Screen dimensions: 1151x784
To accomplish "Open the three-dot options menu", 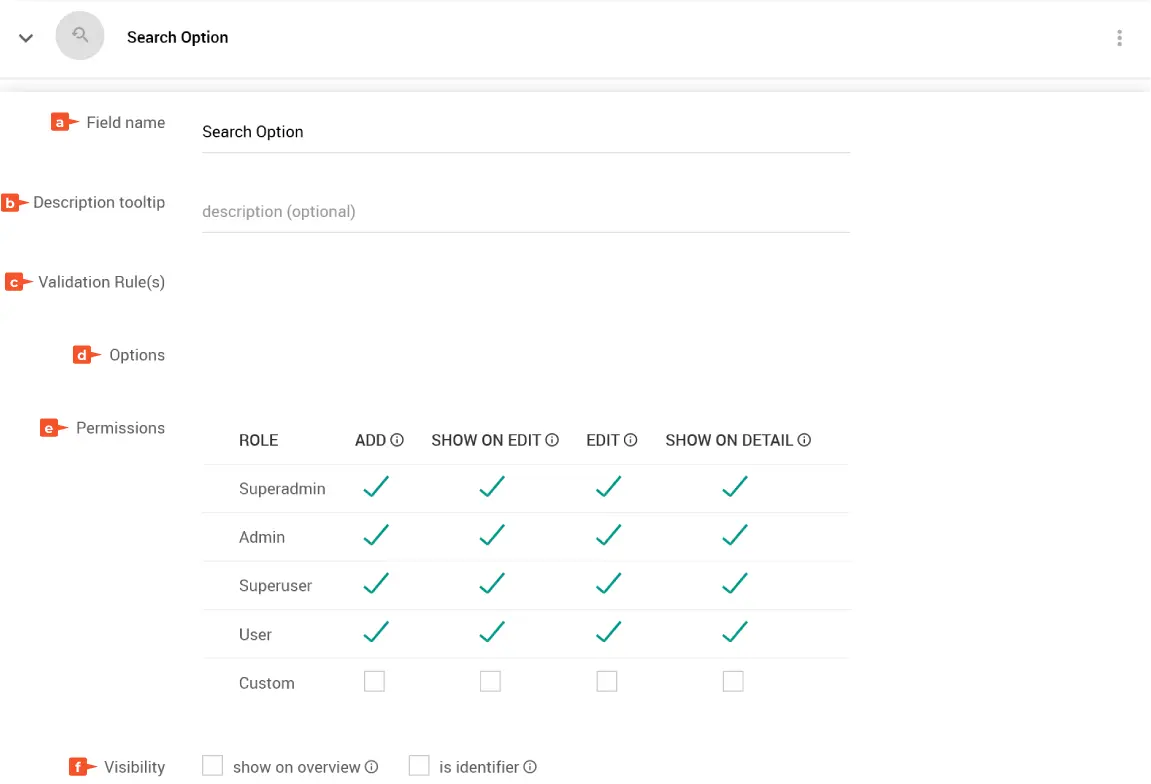I will point(1119,38).
